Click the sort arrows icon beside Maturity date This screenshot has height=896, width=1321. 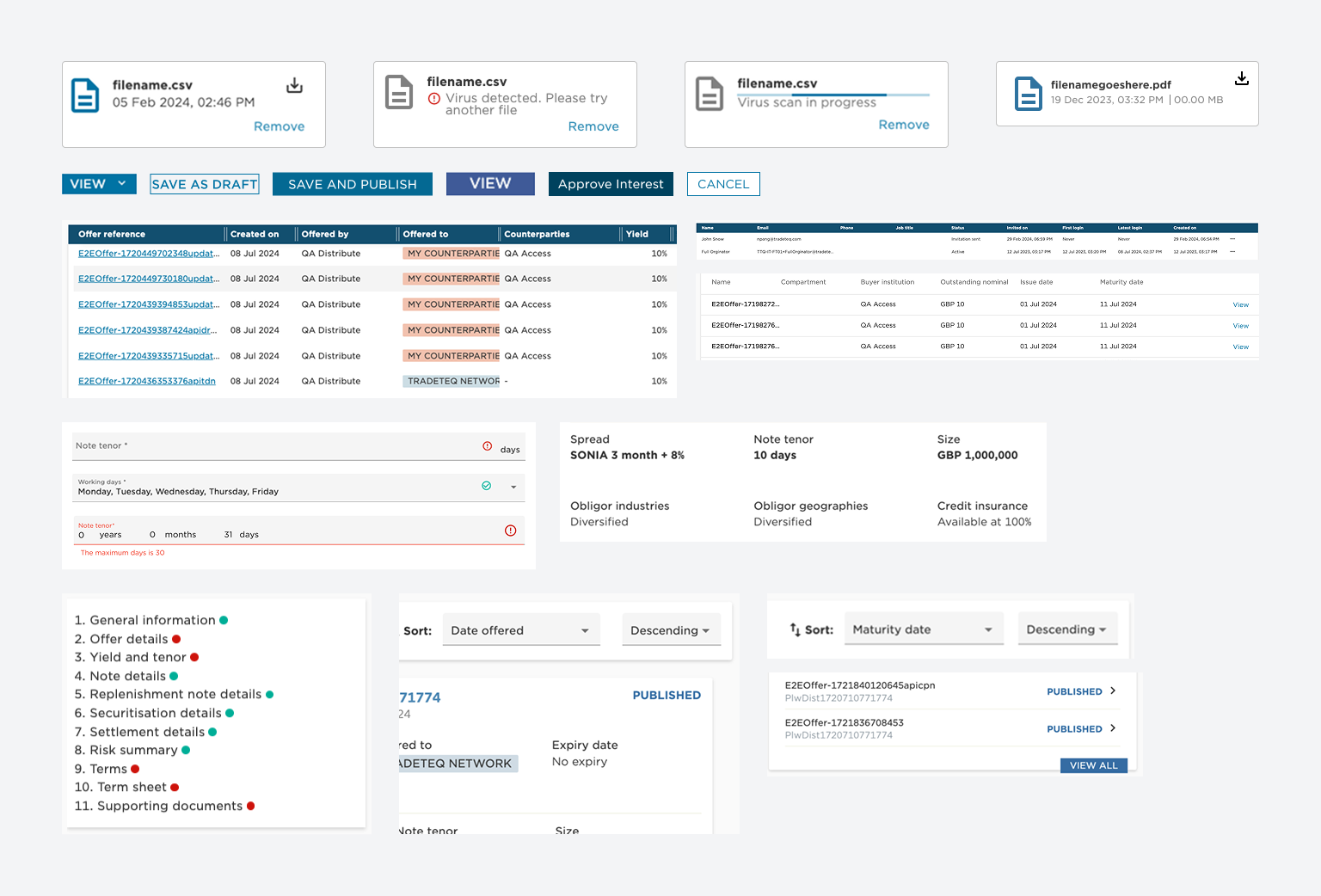pyautogui.click(x=795, y=629)
